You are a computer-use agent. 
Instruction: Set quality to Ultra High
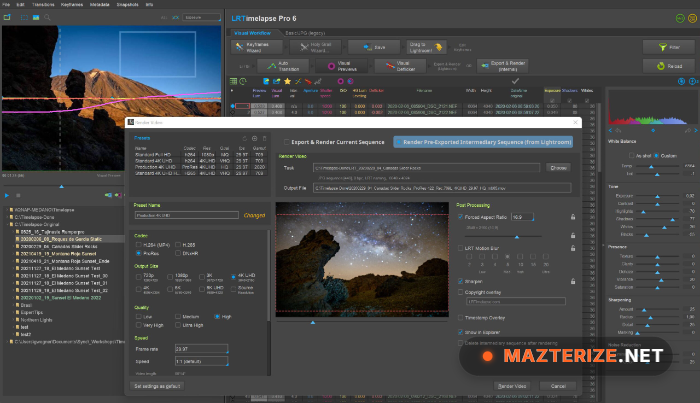point(178,325)
